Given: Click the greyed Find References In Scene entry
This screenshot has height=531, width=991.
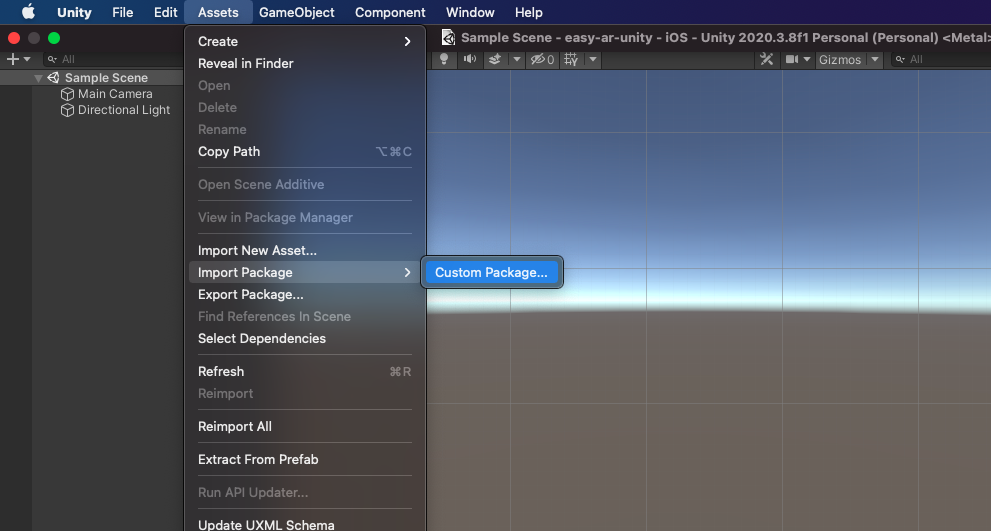Looking at the screenshot, I should 305,316.
